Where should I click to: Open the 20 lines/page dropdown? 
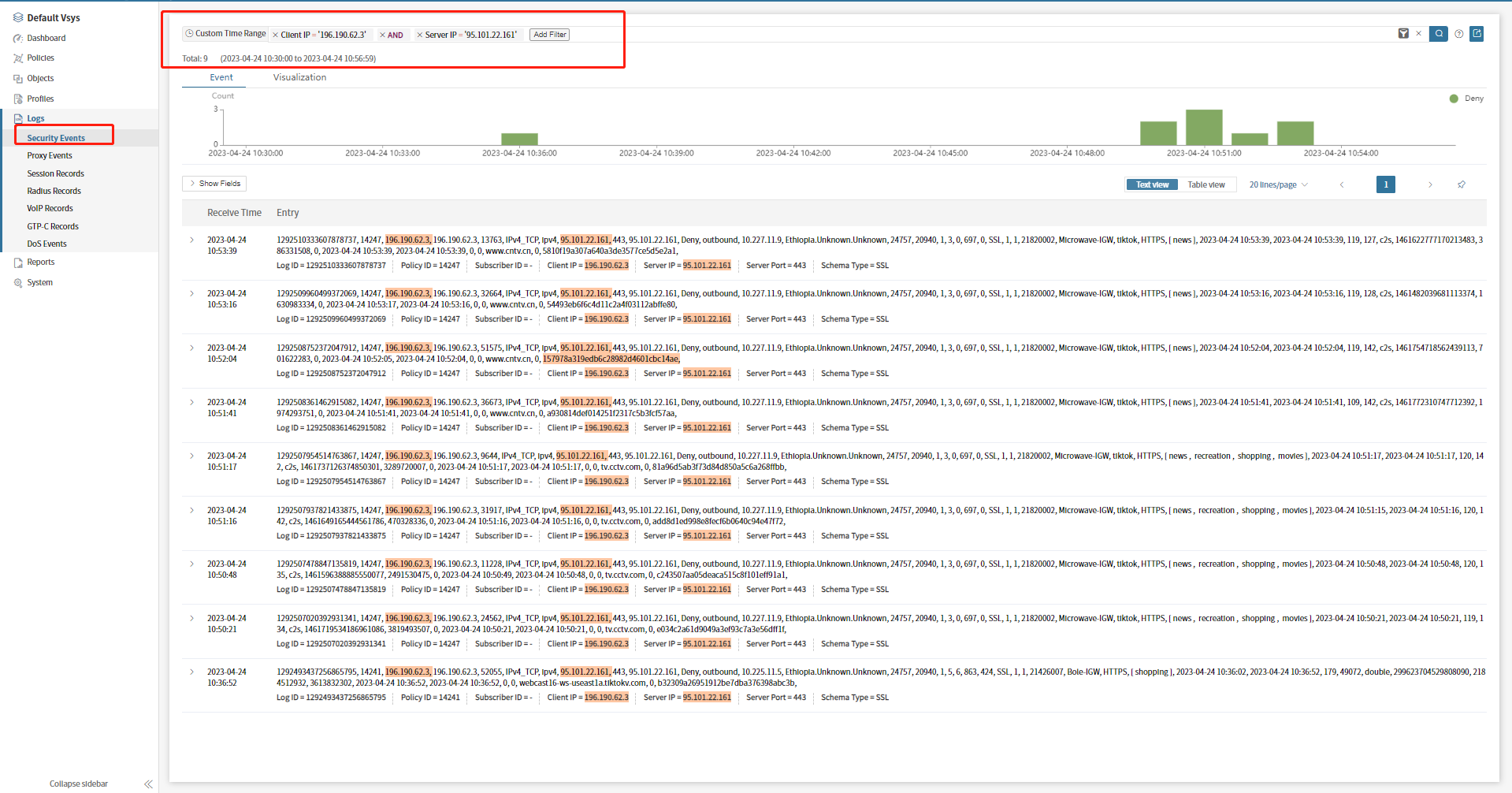point(1278,184)
